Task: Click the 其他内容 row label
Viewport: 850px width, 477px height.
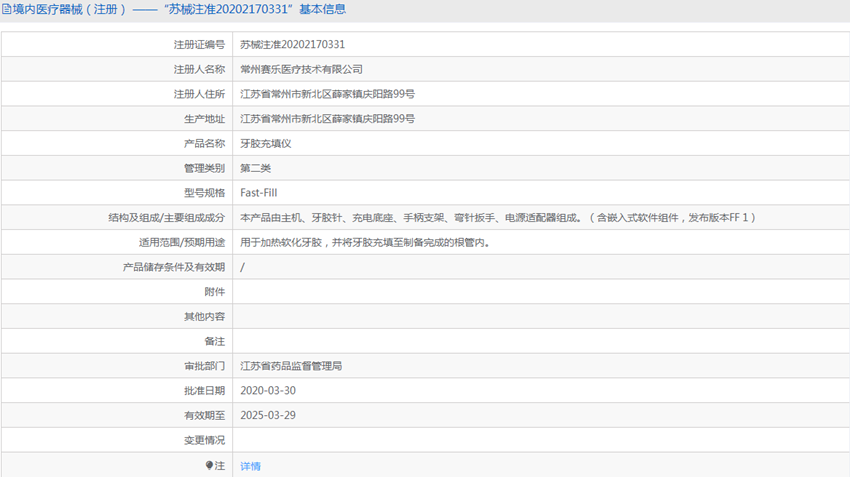Action: [204, 317]
